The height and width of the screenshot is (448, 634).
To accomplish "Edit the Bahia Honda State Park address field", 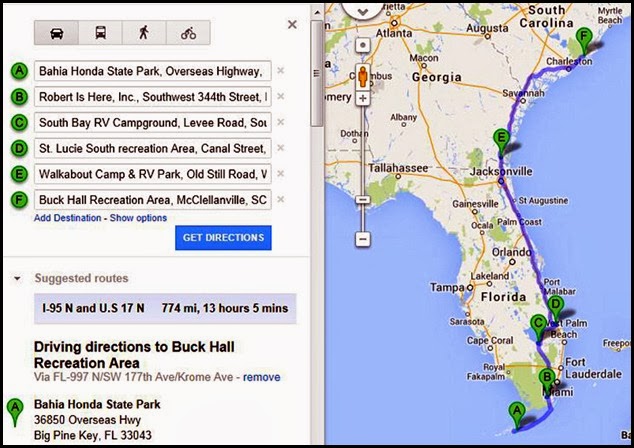I will [x=153, y=71].
